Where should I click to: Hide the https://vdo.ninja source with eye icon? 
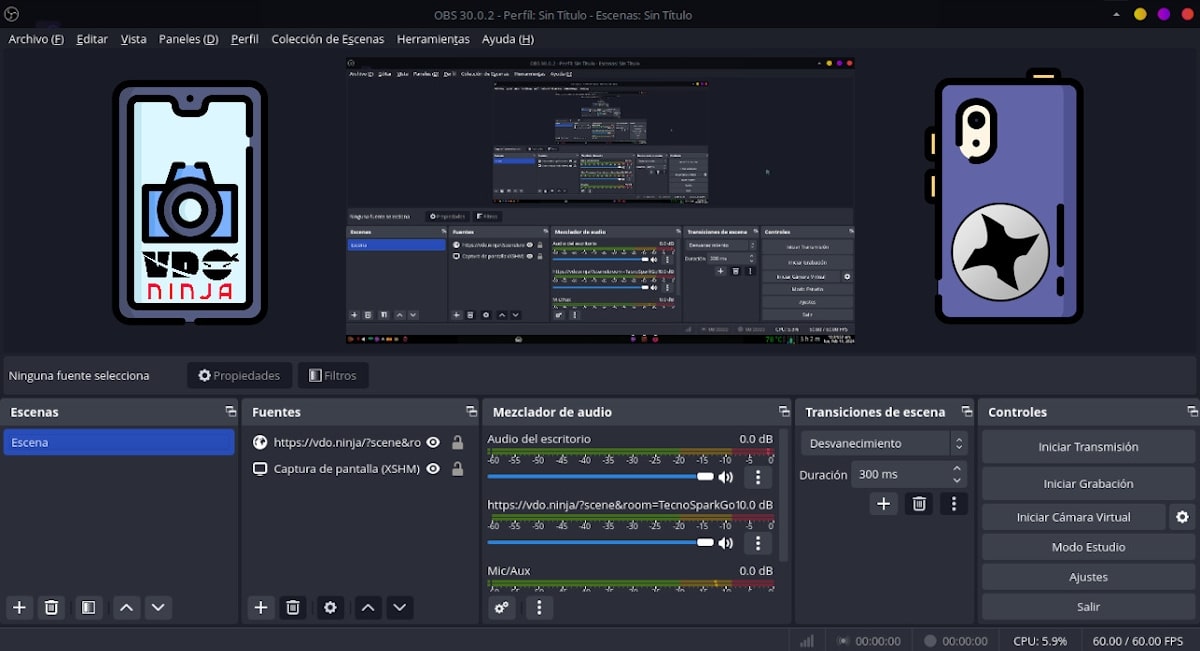point(434,441)
